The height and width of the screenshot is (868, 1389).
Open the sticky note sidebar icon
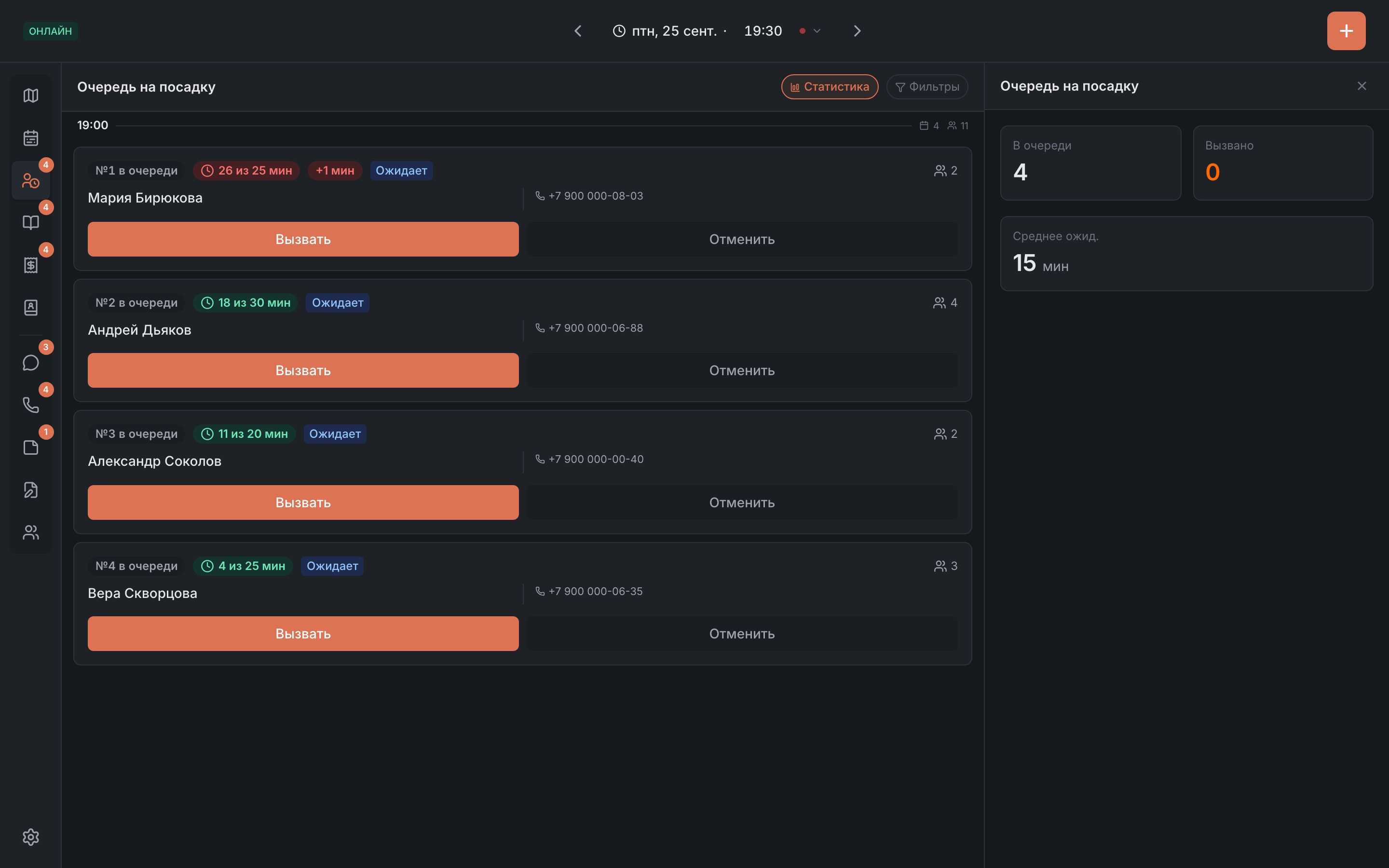[31, 448]
